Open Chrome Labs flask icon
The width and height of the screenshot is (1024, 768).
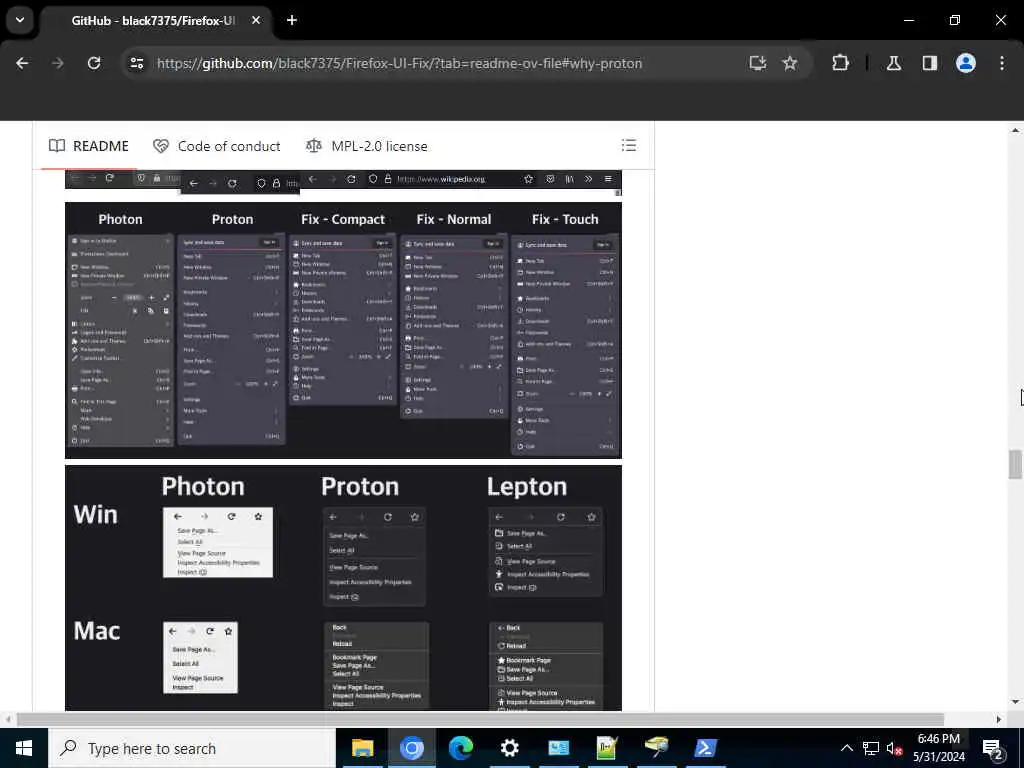click(893, 63)
